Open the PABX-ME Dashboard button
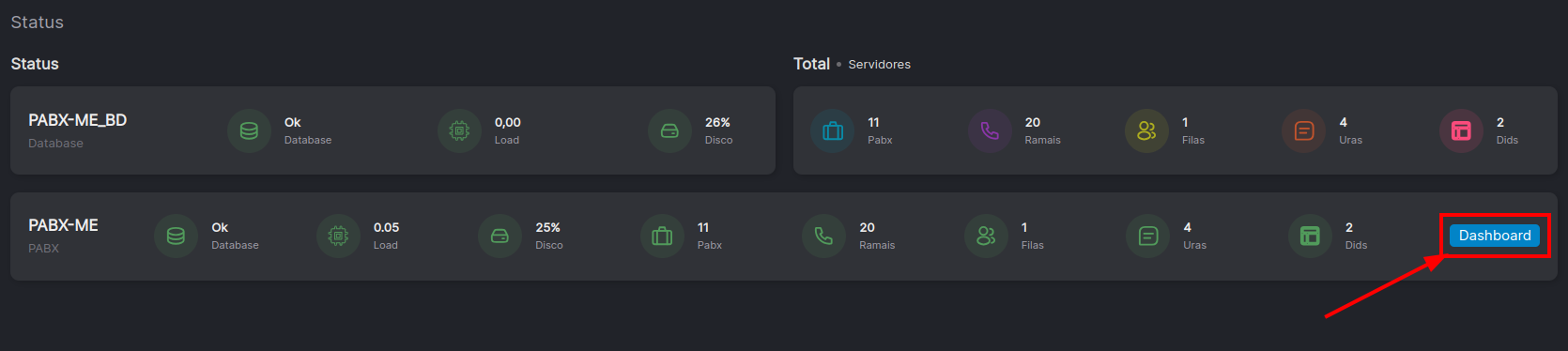The height and width of the screenshot is (351, 1568). [1494, 236]
